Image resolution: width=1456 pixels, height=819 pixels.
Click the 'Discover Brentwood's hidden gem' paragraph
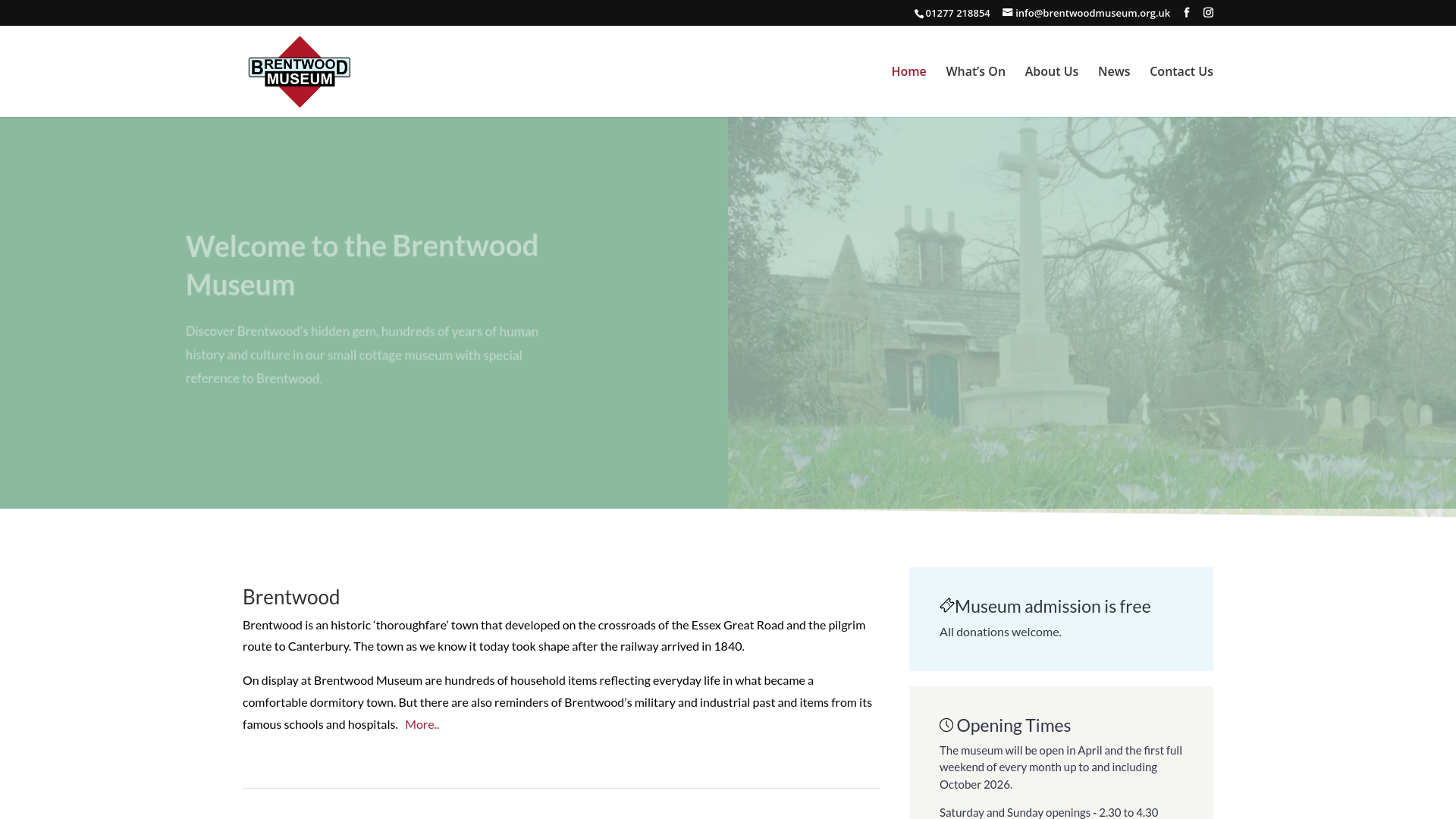coord(362,354)
